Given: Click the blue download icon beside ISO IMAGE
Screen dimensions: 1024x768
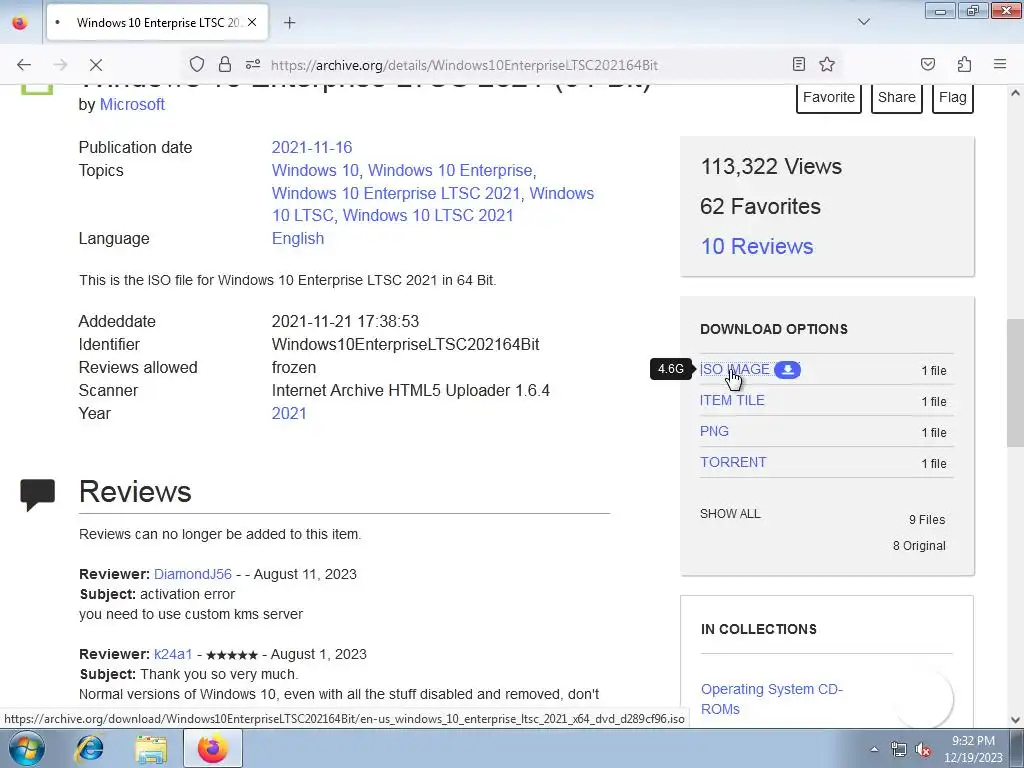Looking at the screenshot, I should click(x=788, y=370).
